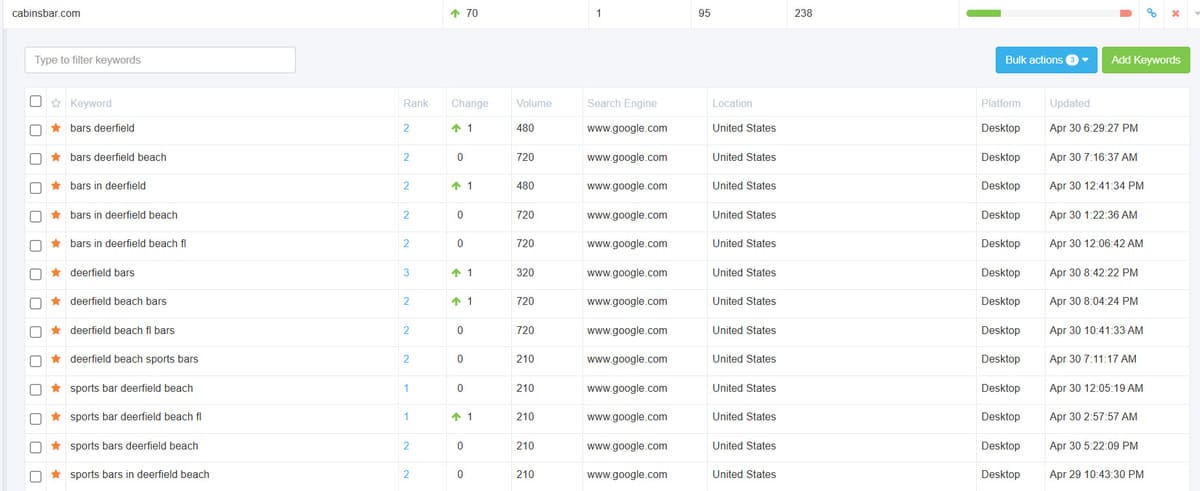Sort by the Updated column header

[x=1070, y=103]
